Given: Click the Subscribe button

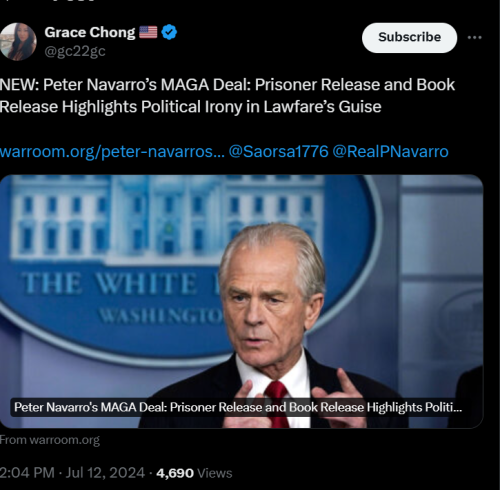Looking at the screenshot, I should coord(409,38).
